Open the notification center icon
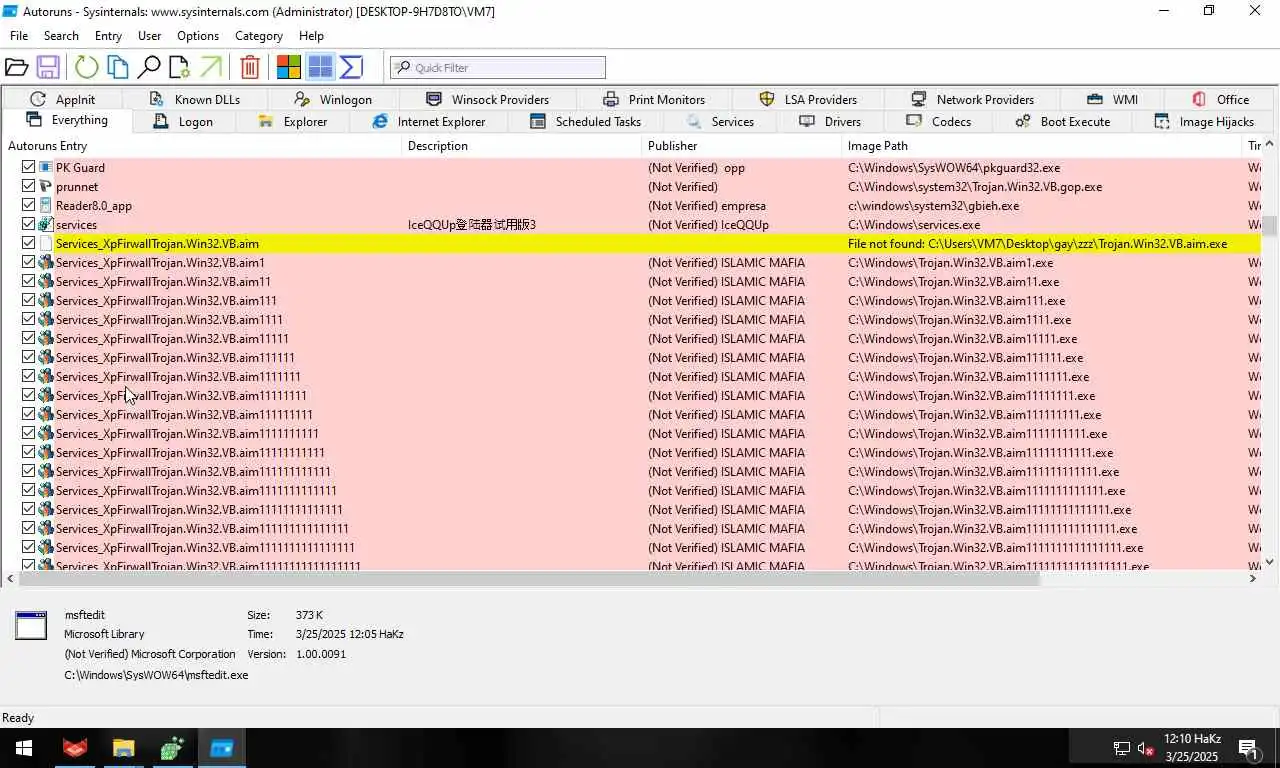 point(1249,748)
